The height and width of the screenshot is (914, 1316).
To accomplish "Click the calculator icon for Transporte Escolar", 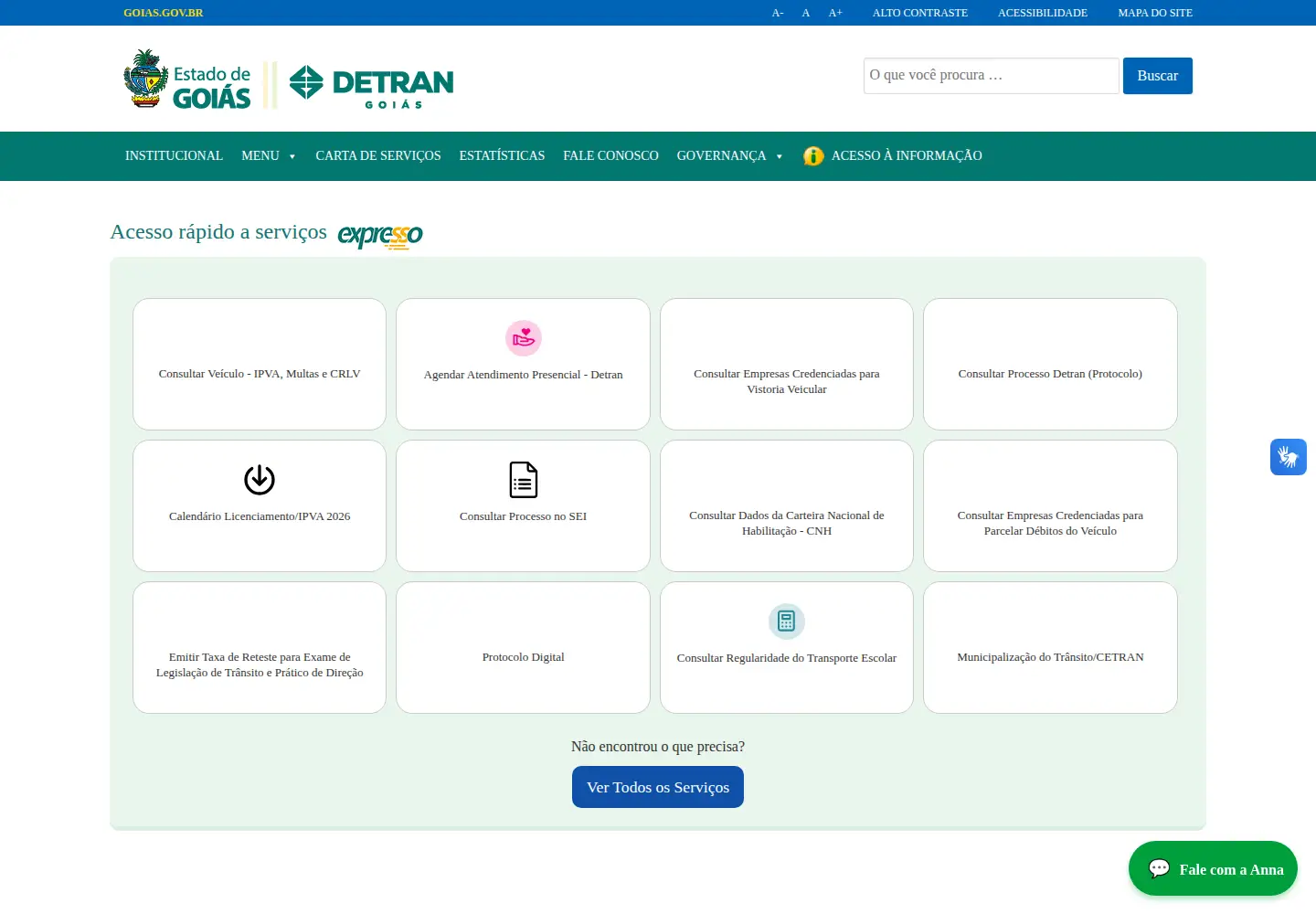I will 787,622.
